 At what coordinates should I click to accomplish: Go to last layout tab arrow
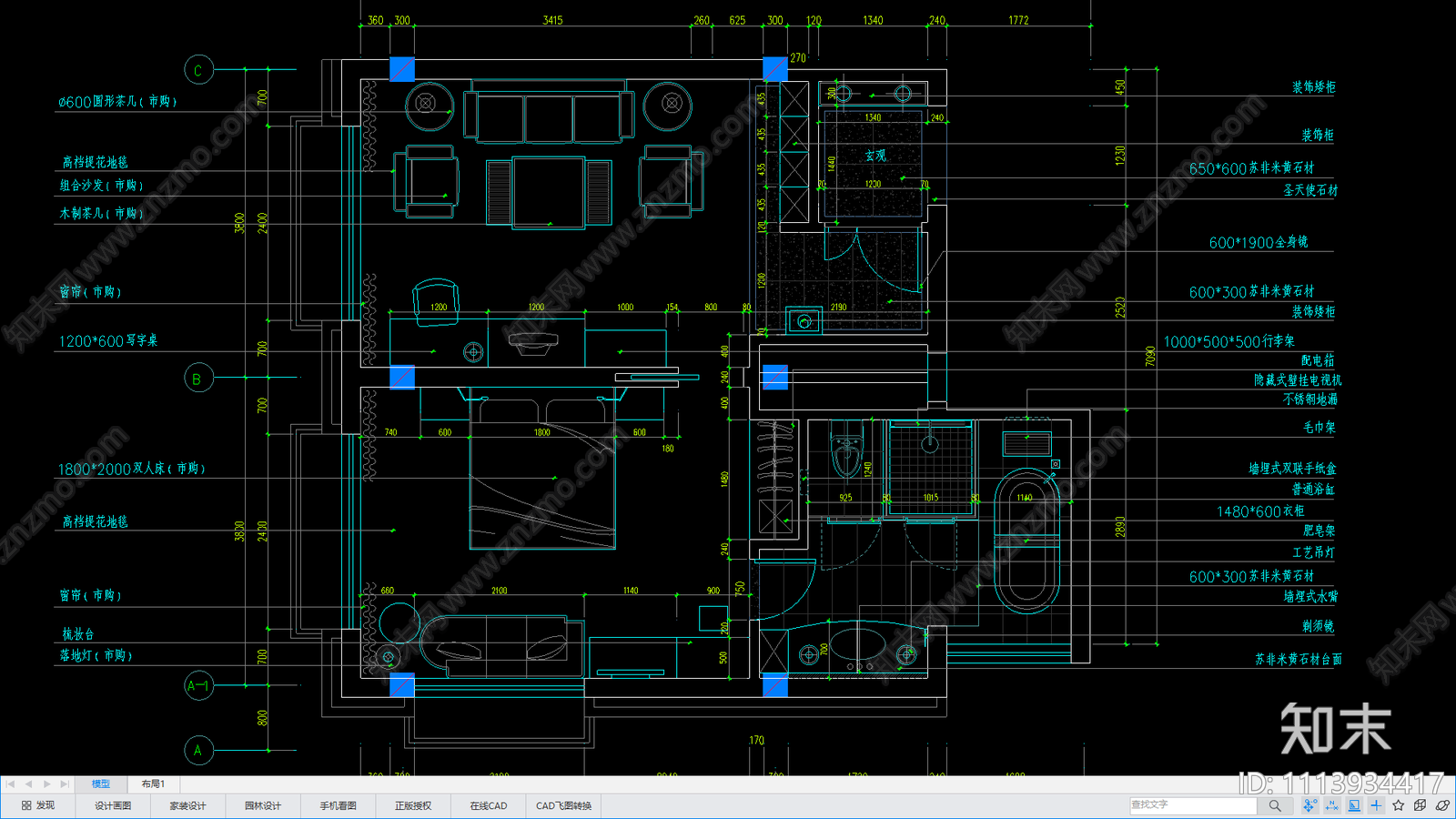click(x=65, y=784)
